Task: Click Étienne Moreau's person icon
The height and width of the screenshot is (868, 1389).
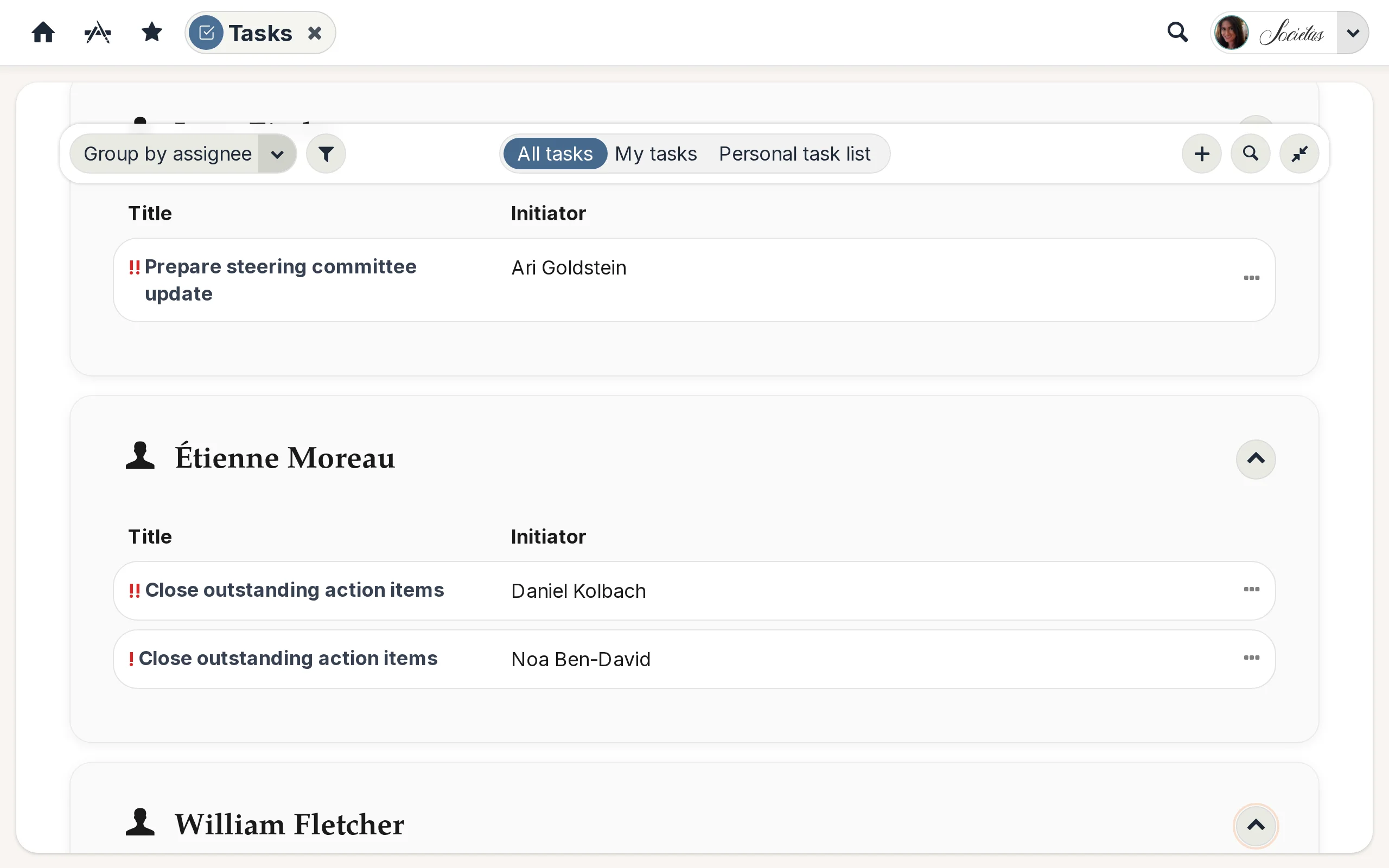Action: click(x=140, y=455)
